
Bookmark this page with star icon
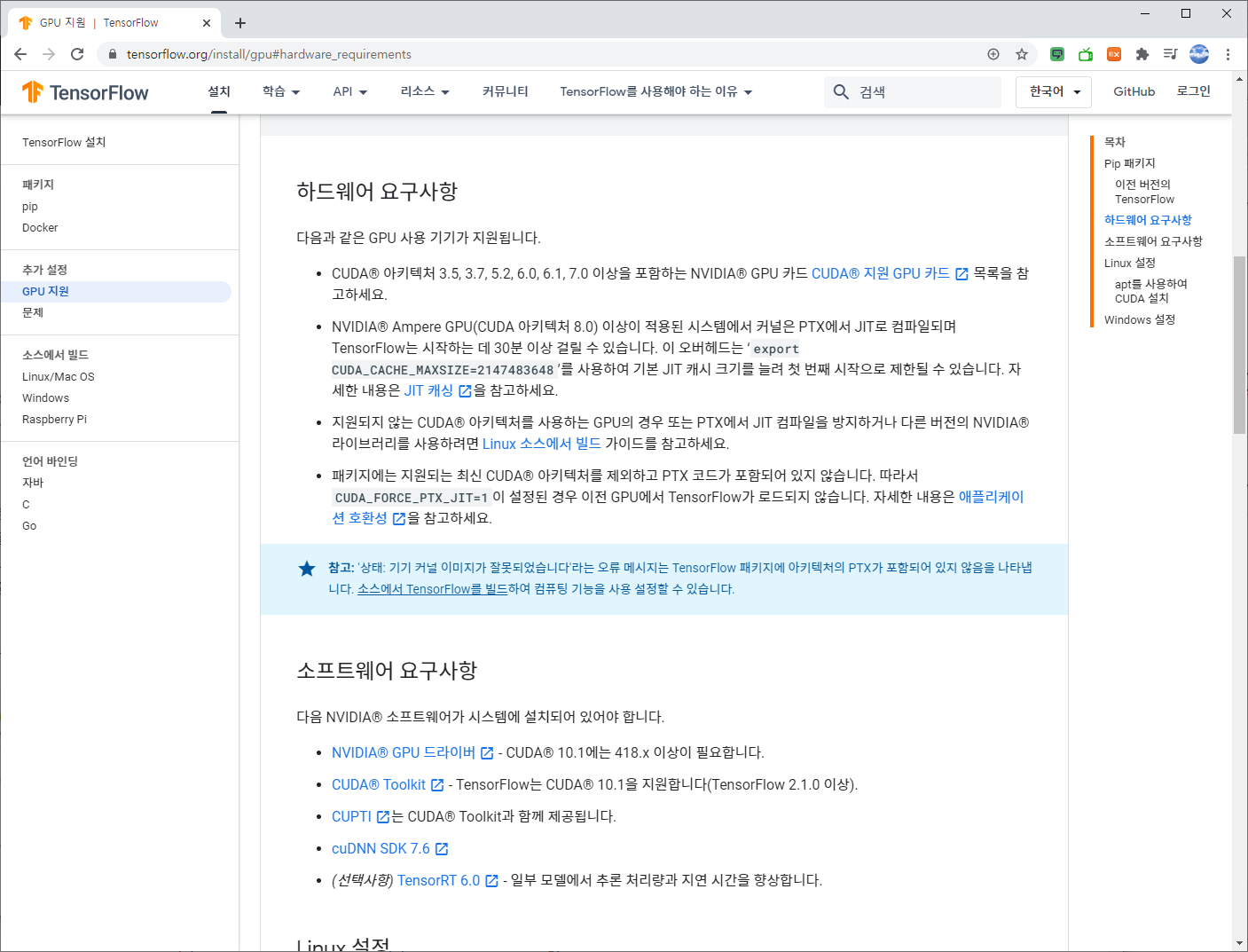[x=1022, y=54]
